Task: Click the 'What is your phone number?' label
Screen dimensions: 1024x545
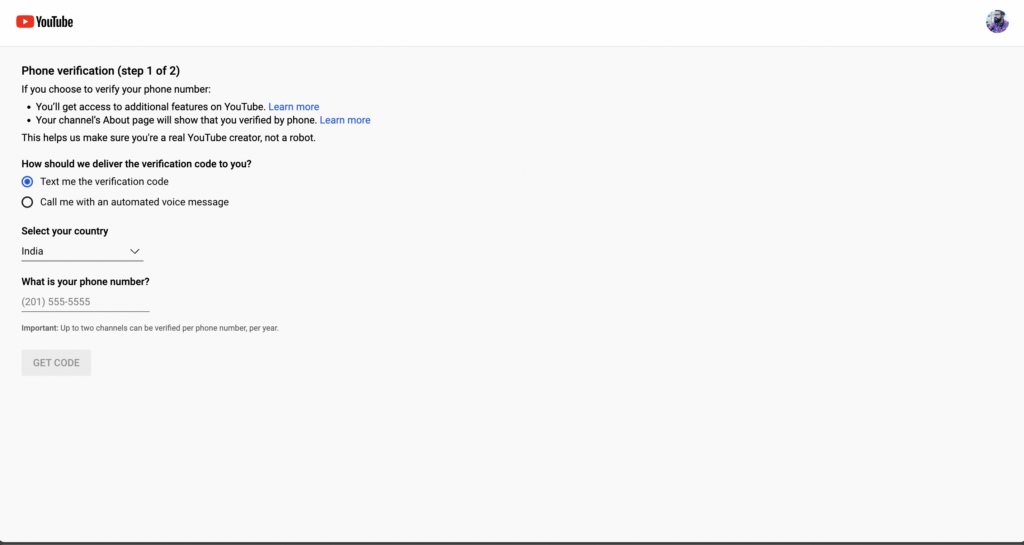Action: tap(86, 282)
